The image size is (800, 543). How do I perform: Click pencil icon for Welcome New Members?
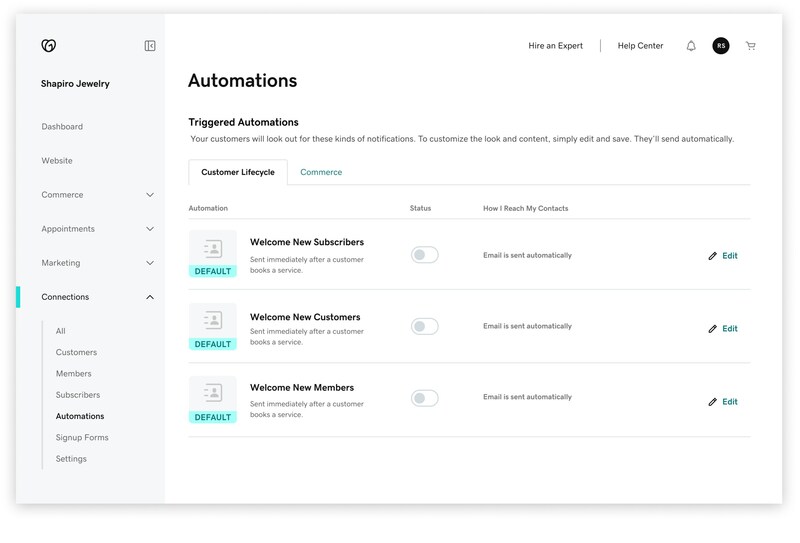click(x=713, y=402)
